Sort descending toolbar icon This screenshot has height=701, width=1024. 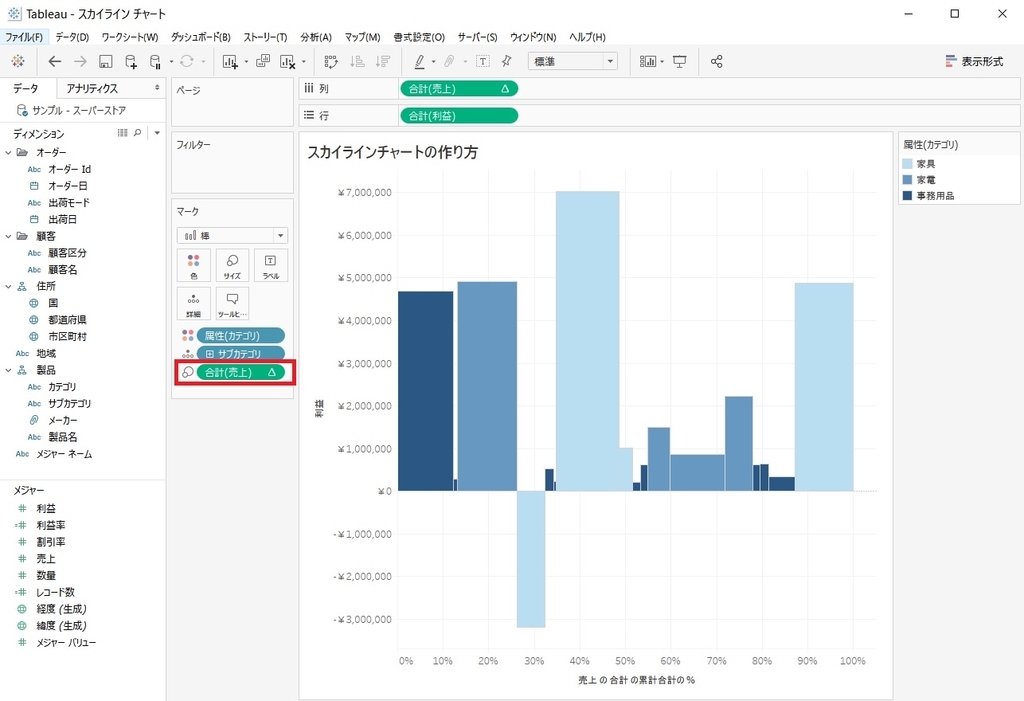tap(383, 61)
